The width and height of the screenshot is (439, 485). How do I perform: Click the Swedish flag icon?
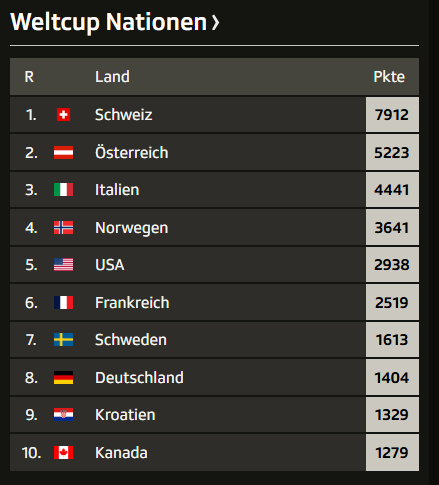63,340
